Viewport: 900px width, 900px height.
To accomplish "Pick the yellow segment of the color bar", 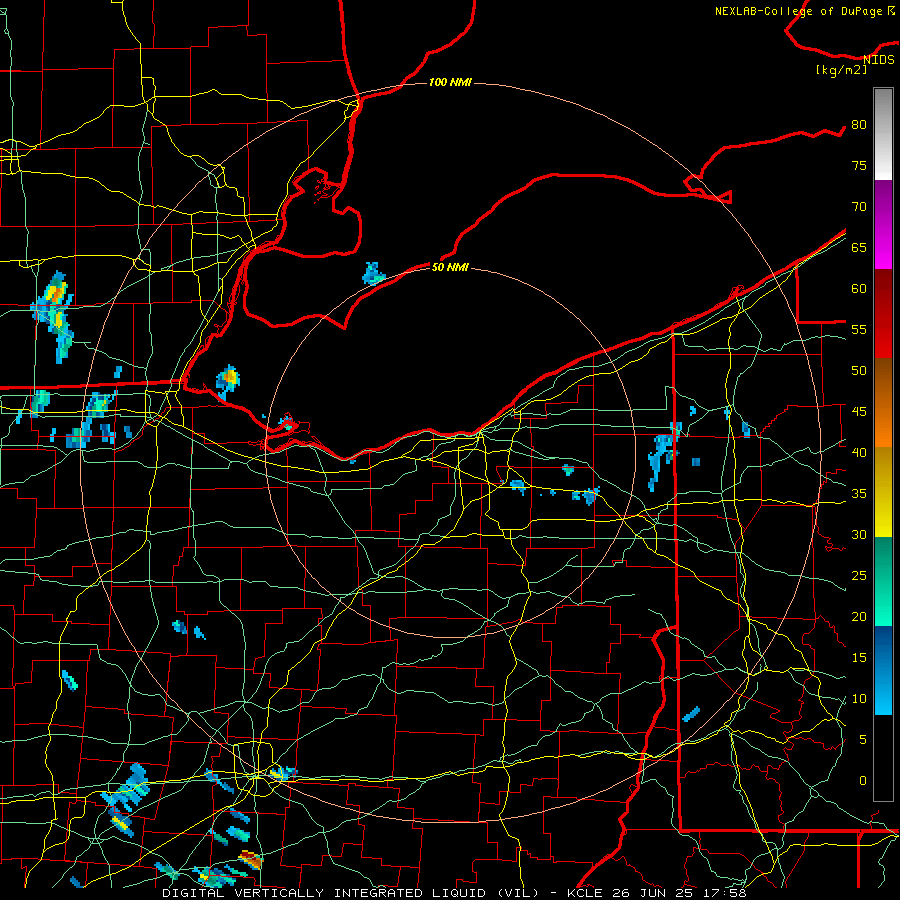I will click(883, 492).
